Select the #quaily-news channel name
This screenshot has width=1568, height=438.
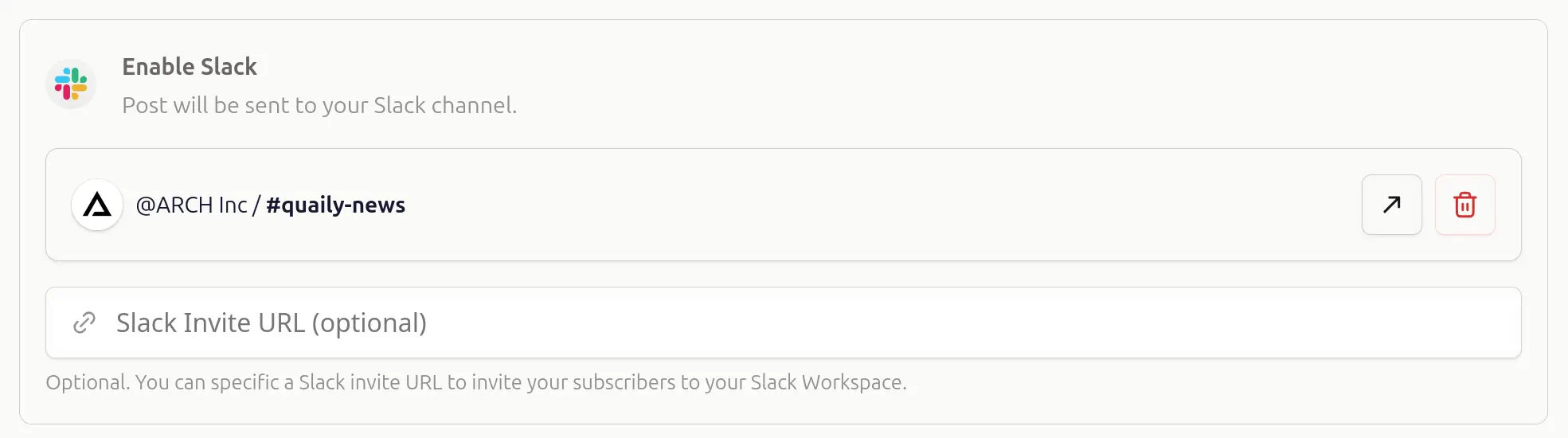[x=335, y=205]
